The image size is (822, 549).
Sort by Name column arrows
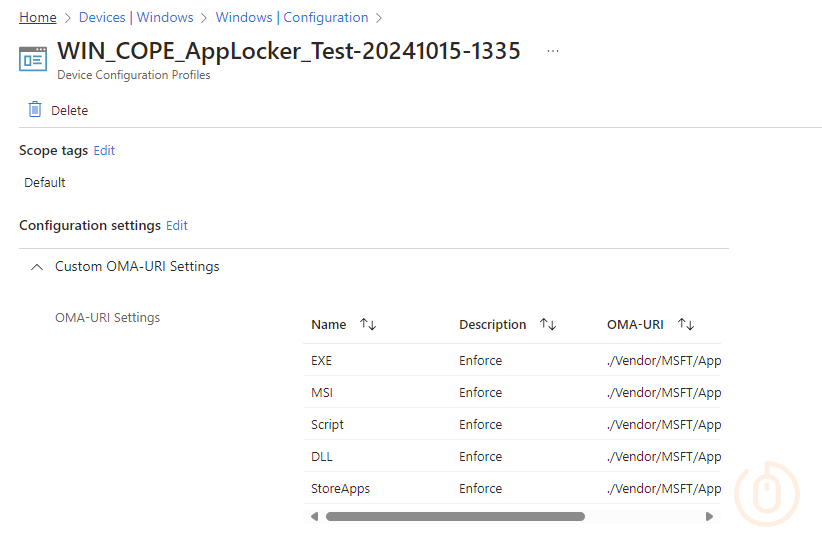pyautogui.click(x=368, y=324)
